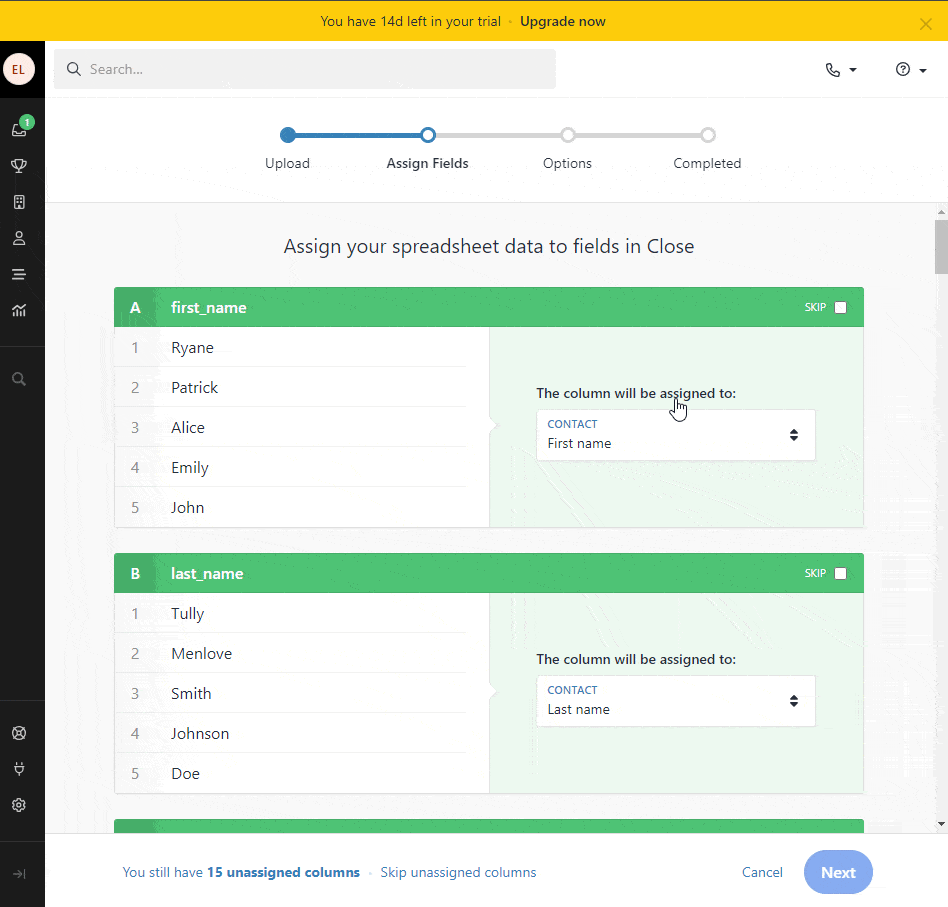Click the Upload step circle on progress bar
The width and height of the screenshot is (948, 907).
pos(288,135)
